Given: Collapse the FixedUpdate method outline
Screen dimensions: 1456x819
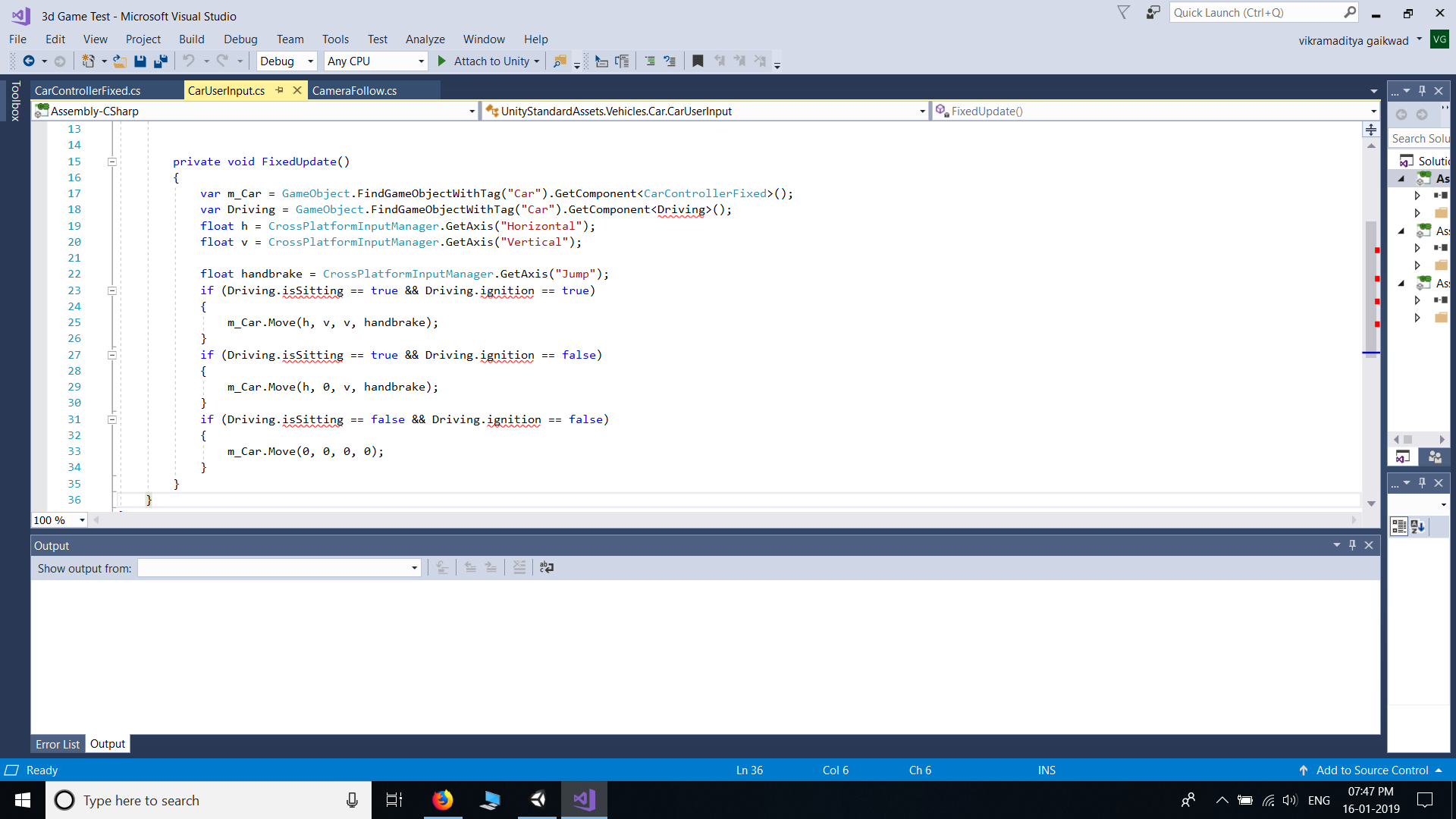Looking at the screenshot, I should click(112, 162).
